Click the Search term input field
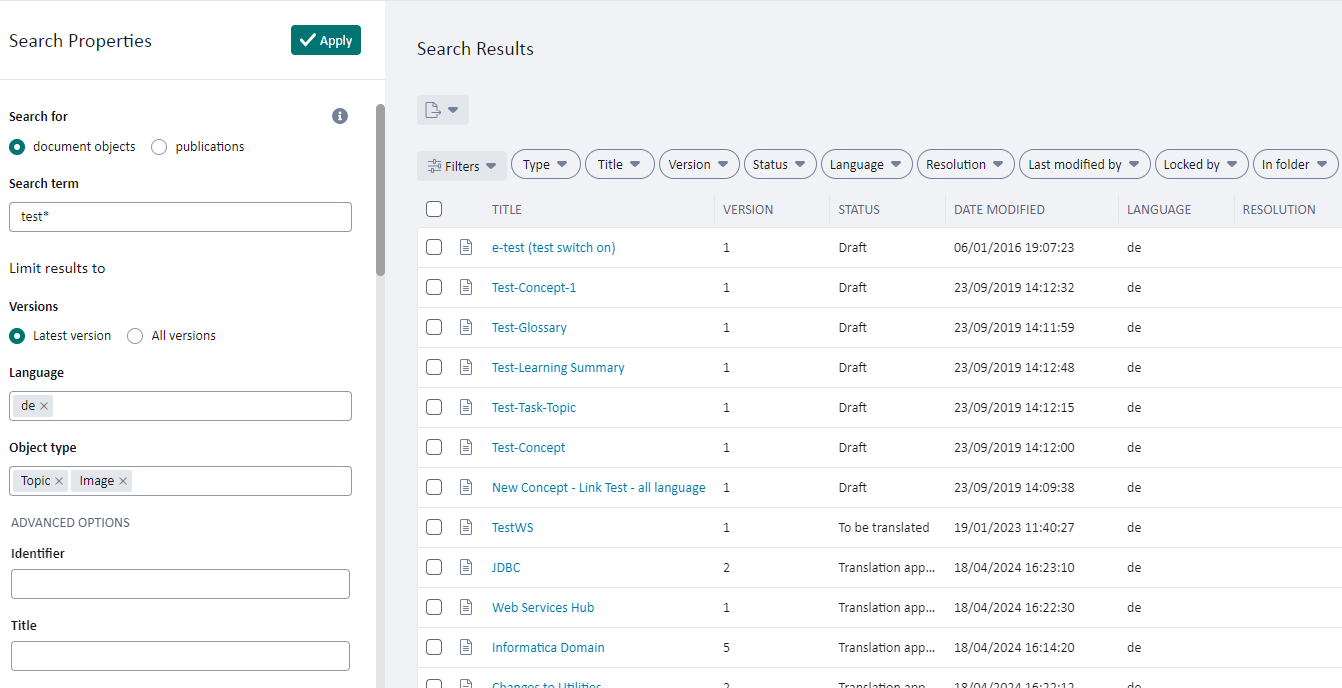Screen dimensions: 1342x688 pyautogui.click(x=181, y=217)
